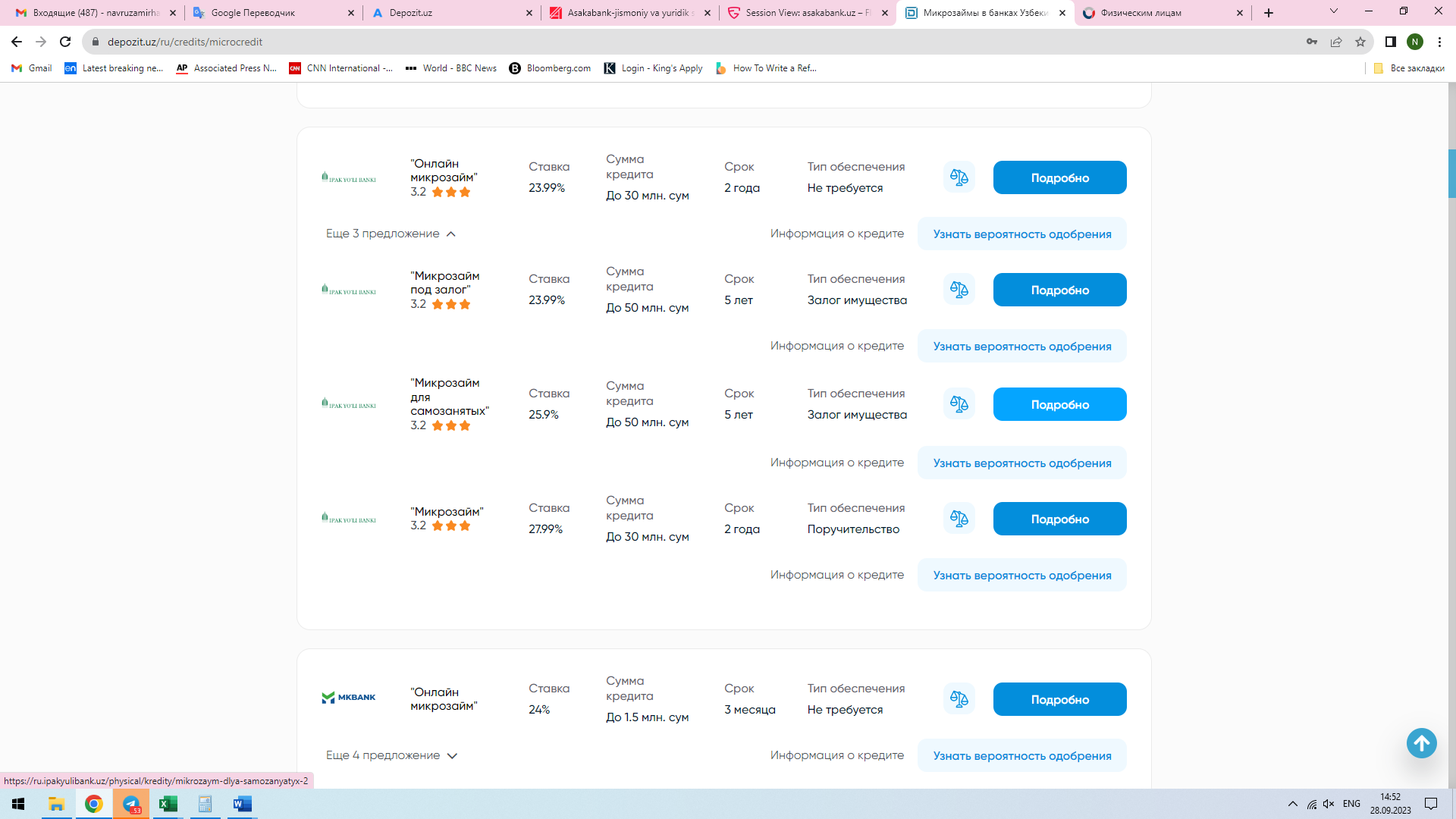Open the Gmail bookmark
This screenshot has width=1456, height=819.
click(32, 68)
